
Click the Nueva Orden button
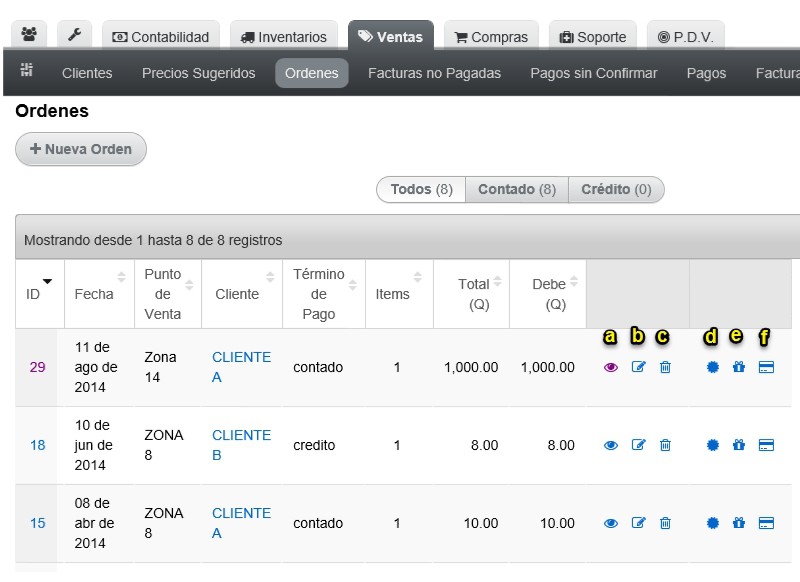pos(81,149)
